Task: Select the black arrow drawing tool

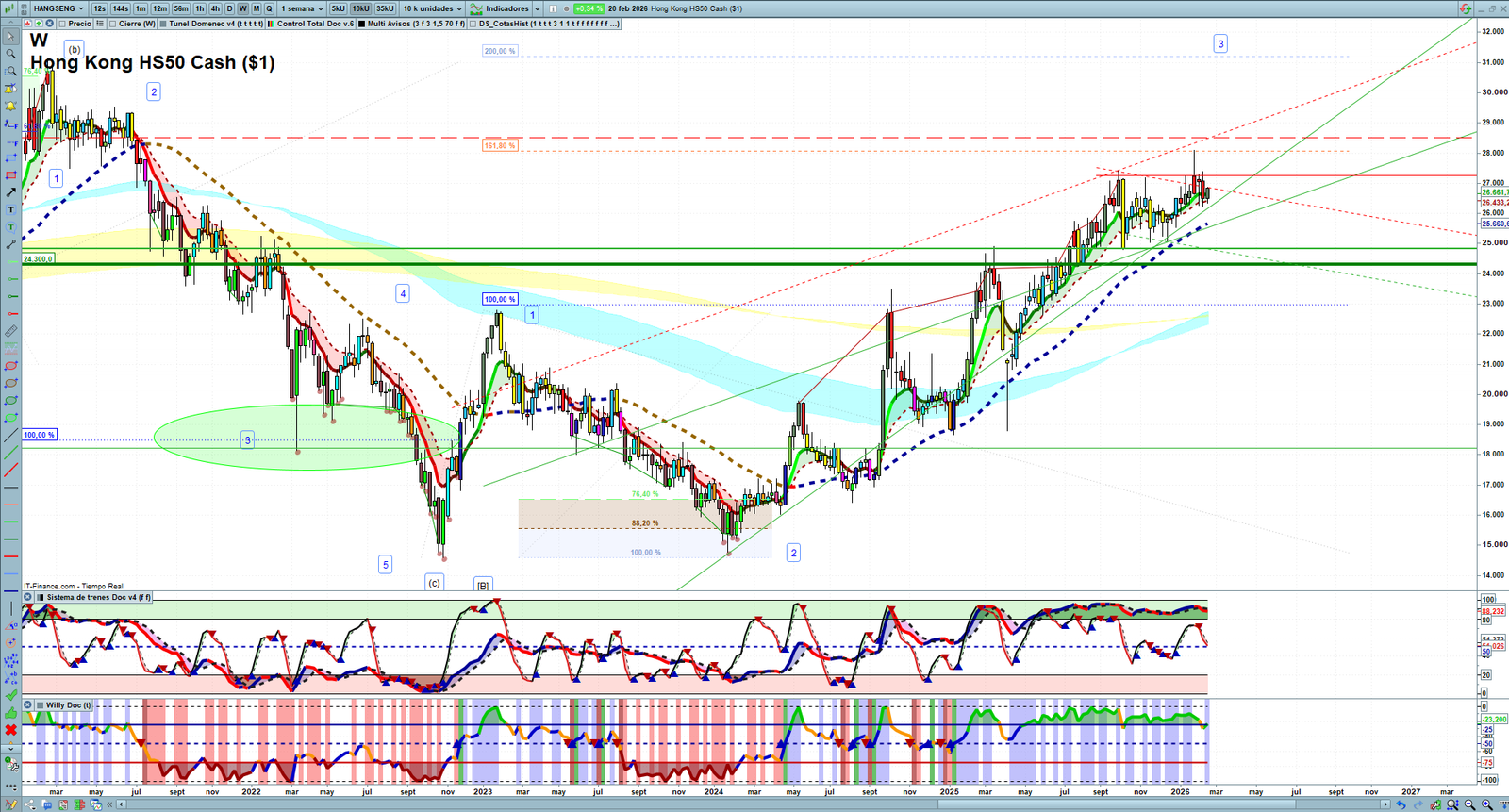Action: point(10,192)
